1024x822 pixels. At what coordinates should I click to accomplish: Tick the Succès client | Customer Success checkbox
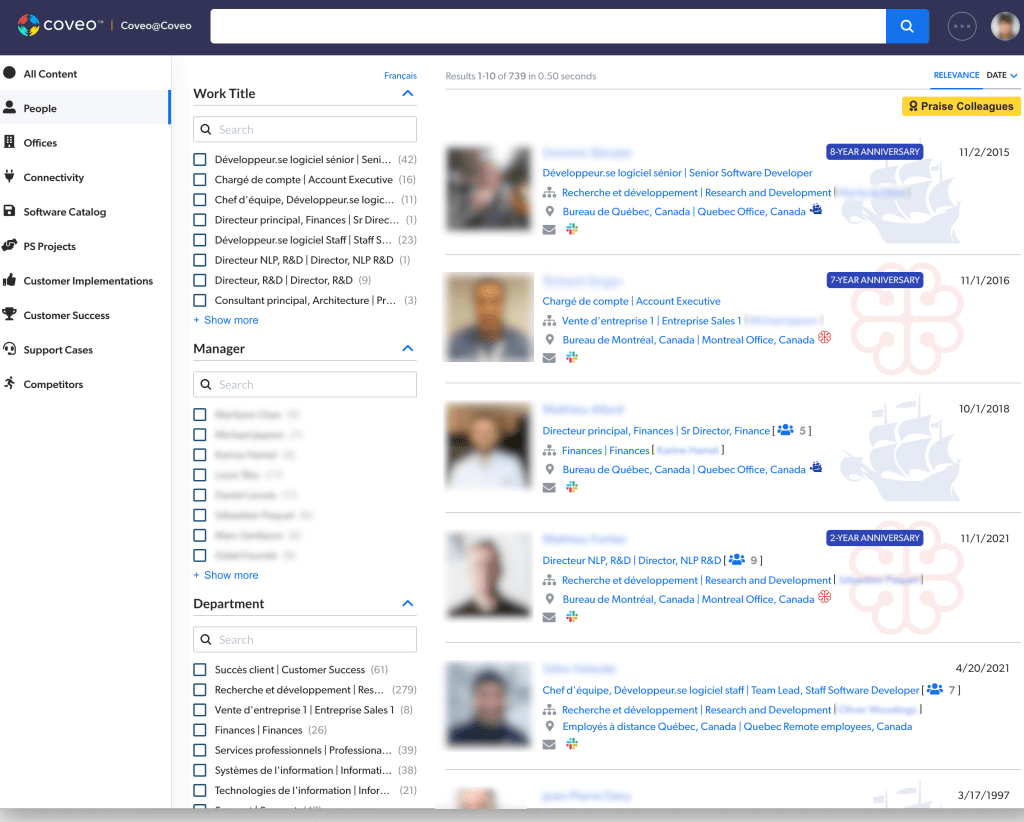tap(200, 670)
